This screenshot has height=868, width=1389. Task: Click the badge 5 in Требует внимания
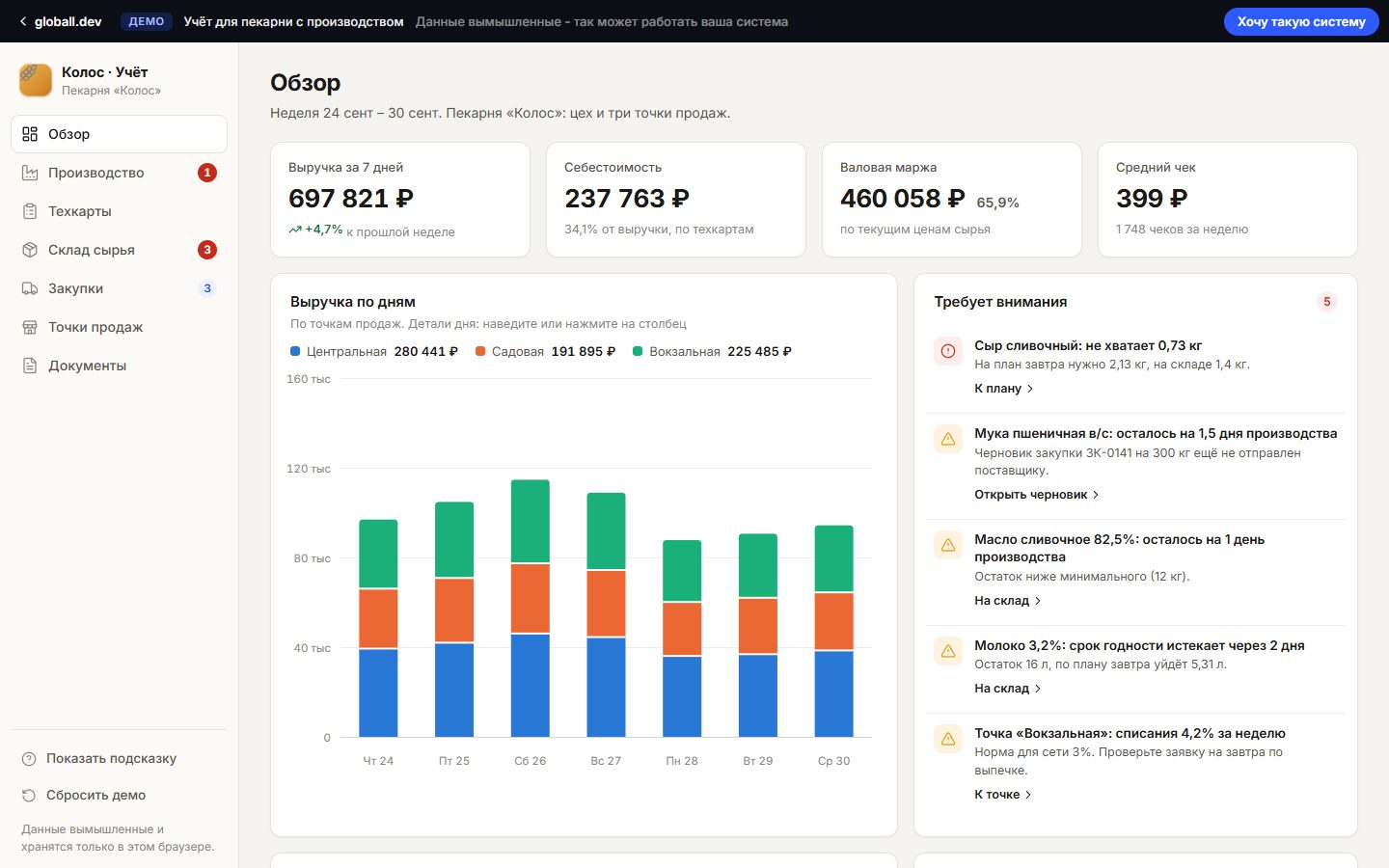pyautogui.click(x=1327, y=302)
